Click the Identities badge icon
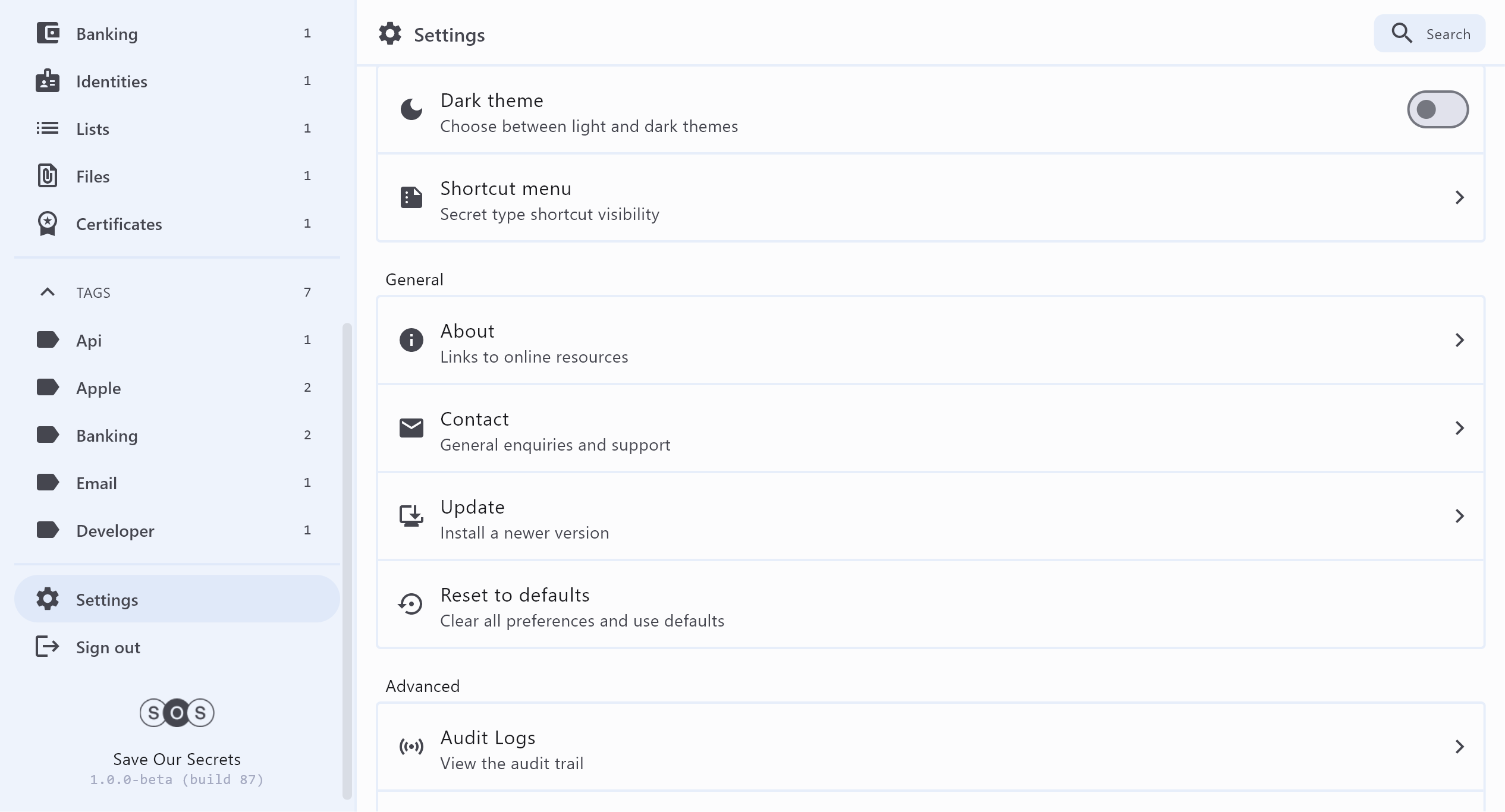 (x=48, y=81)
